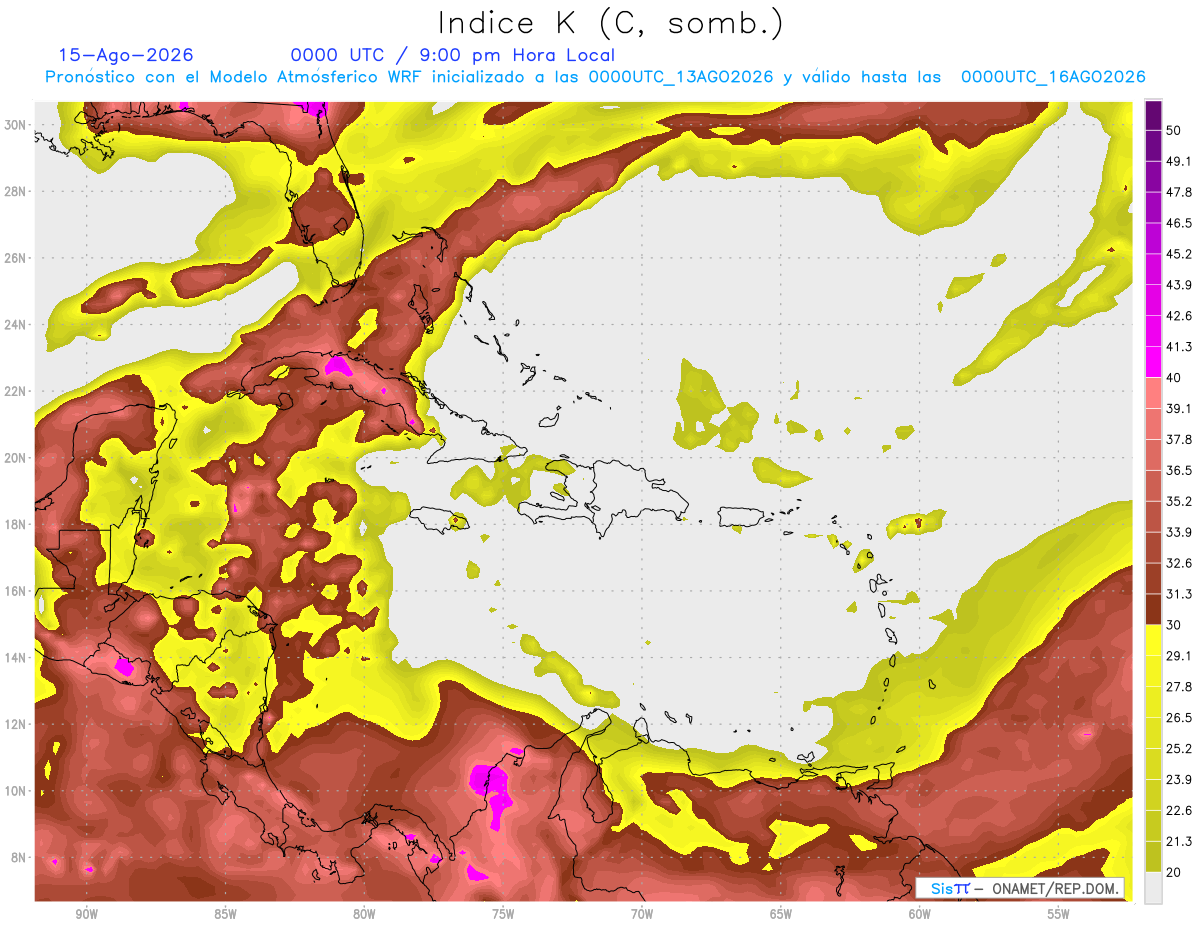Click the '55W' longitude label
The height and width of the screenshot is (927, 1200).
point(1058,914)
